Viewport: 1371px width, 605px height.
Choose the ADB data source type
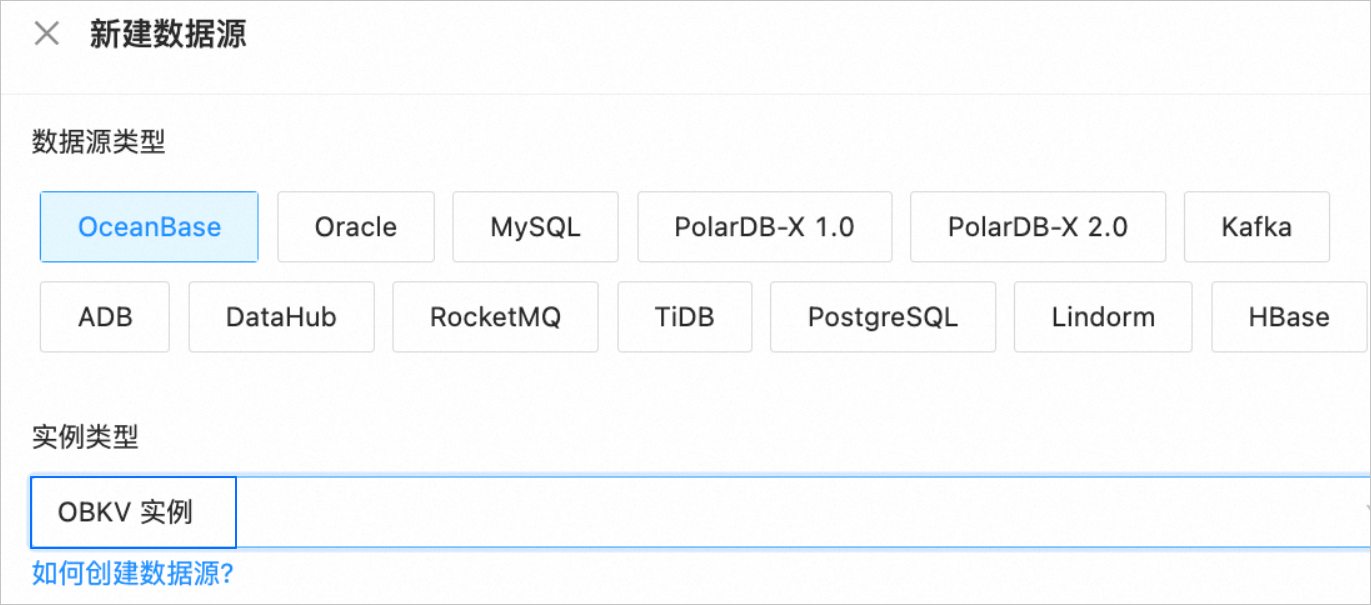pyautogui.click(x=105, y=317)
